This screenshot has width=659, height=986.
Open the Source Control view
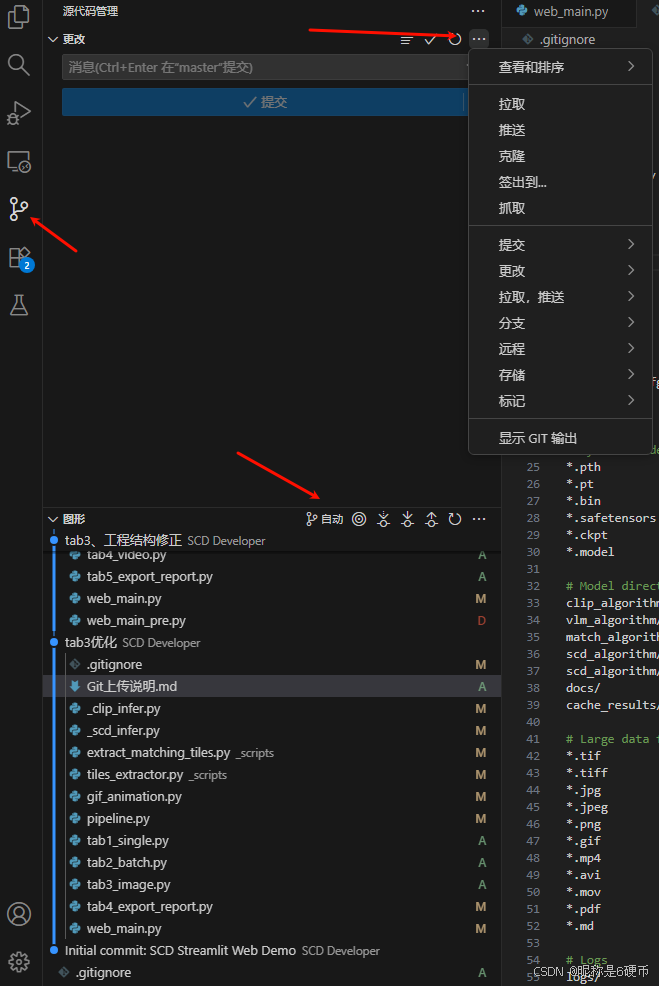[x=19, y=209]
